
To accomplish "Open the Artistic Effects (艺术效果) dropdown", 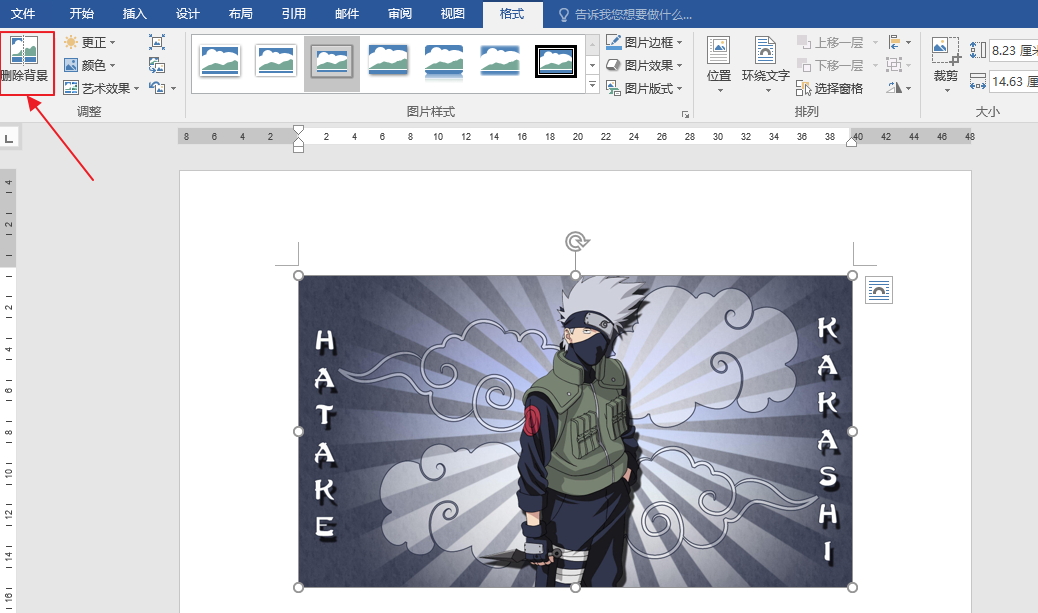I will 101,87.
